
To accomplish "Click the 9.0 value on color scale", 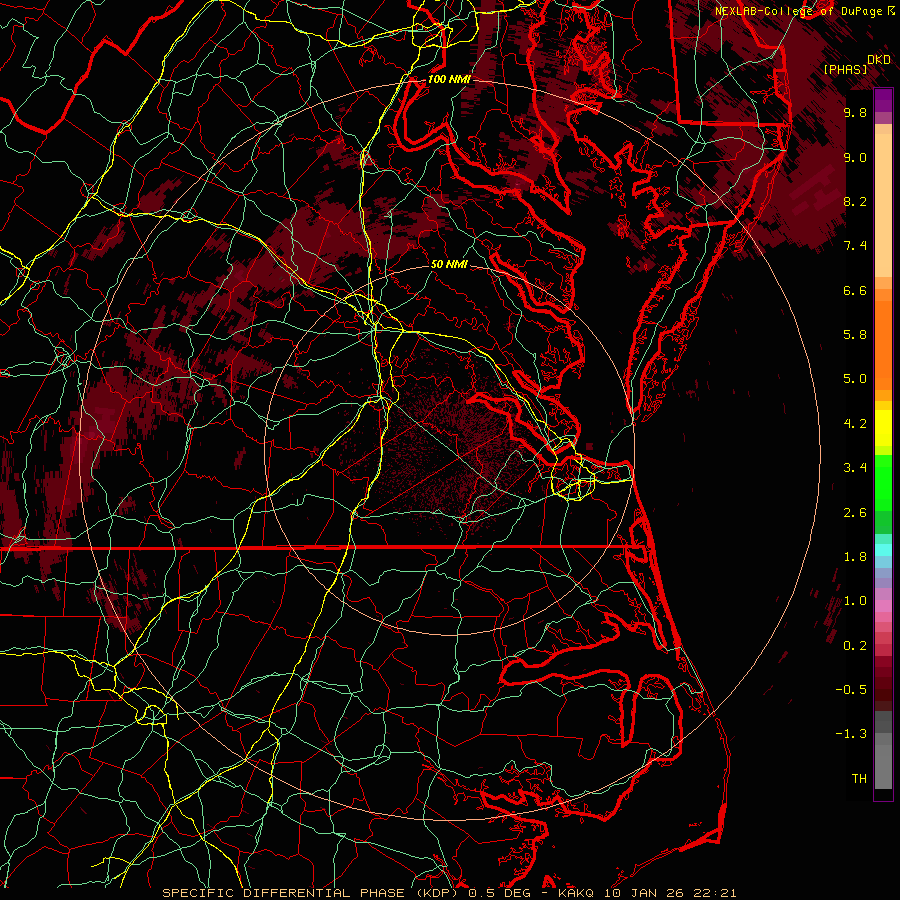I will point(855,157).
